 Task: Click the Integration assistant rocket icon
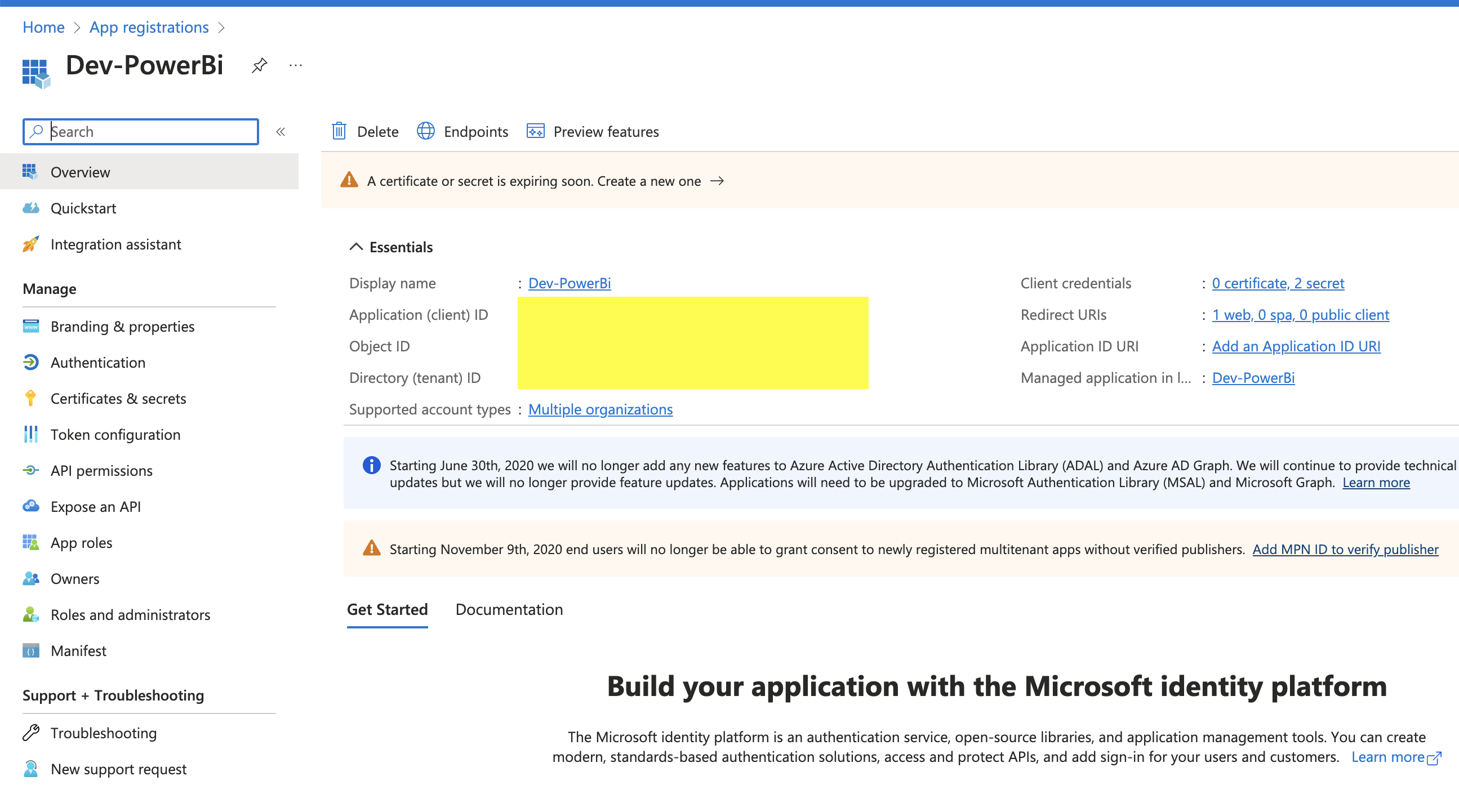tap(30, 244)
